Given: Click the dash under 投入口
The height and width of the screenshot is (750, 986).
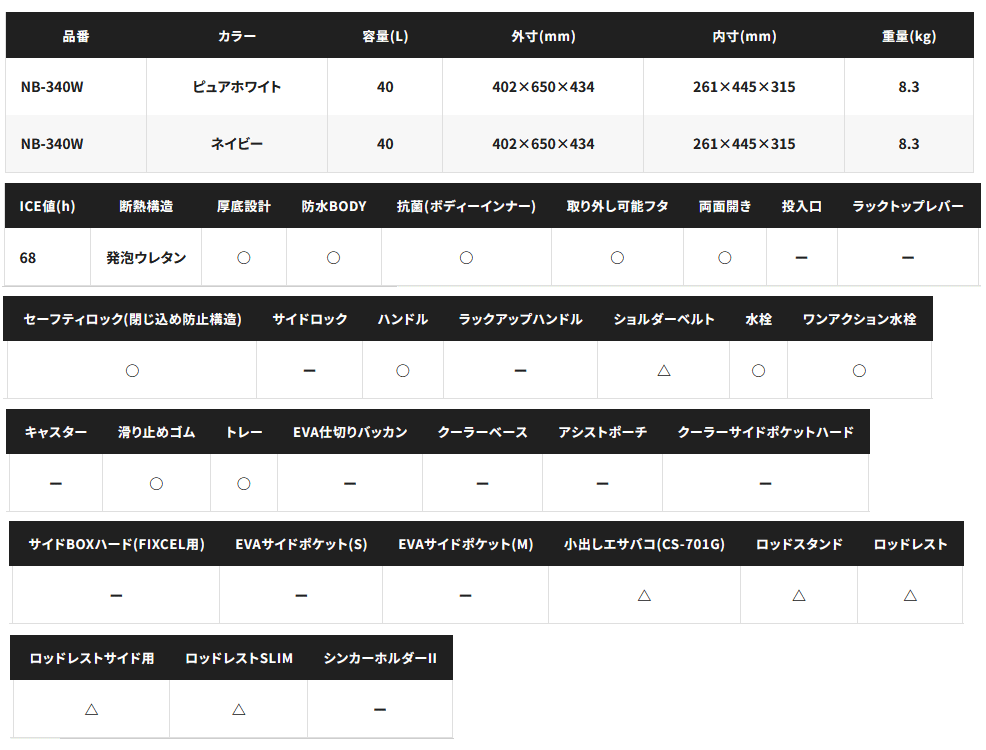Looking at the screenshot, I should pos(801,258).
